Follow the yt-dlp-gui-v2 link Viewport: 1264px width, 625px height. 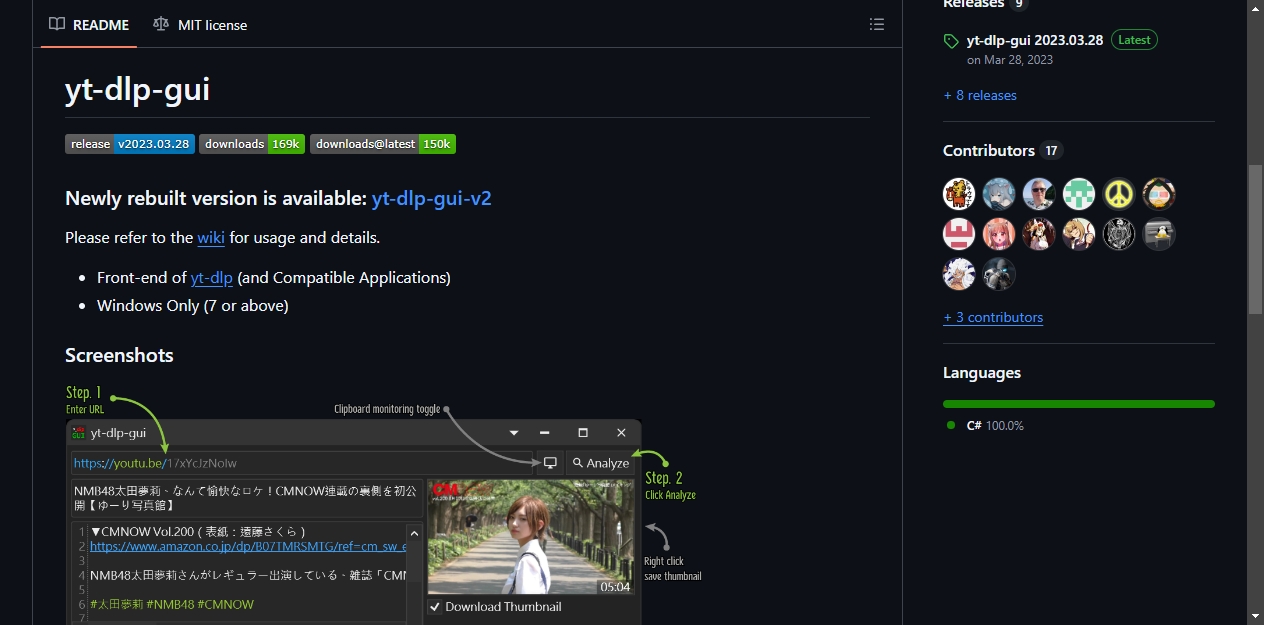432,198
